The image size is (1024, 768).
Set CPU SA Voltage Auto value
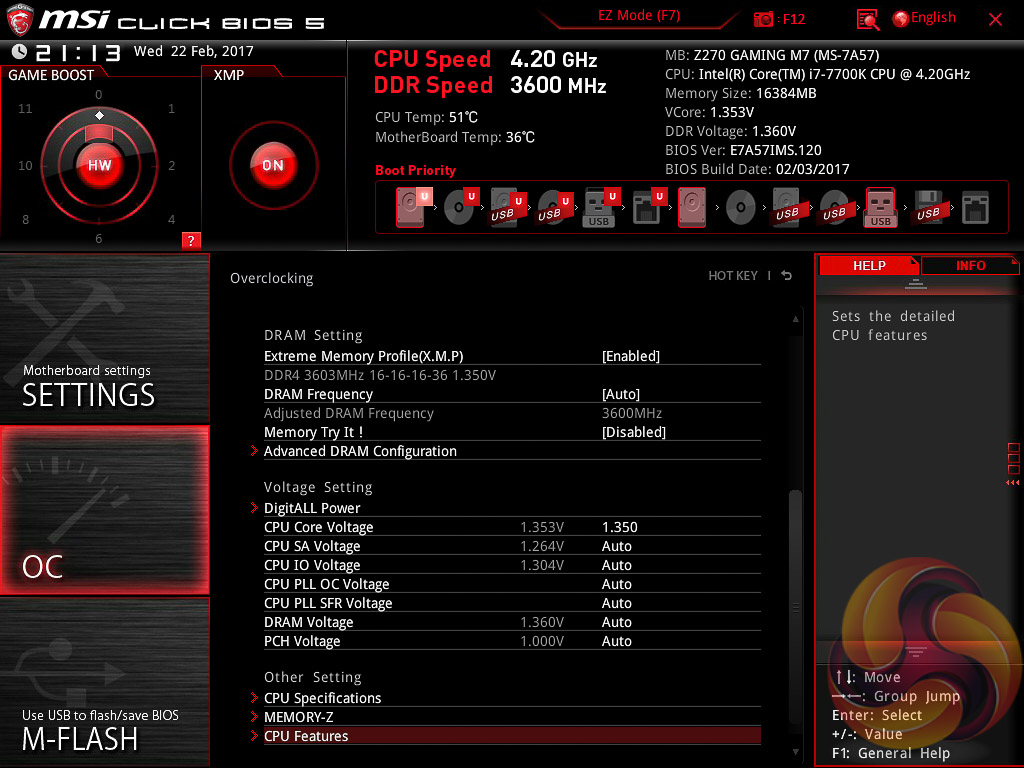click(x=616, y=545)
